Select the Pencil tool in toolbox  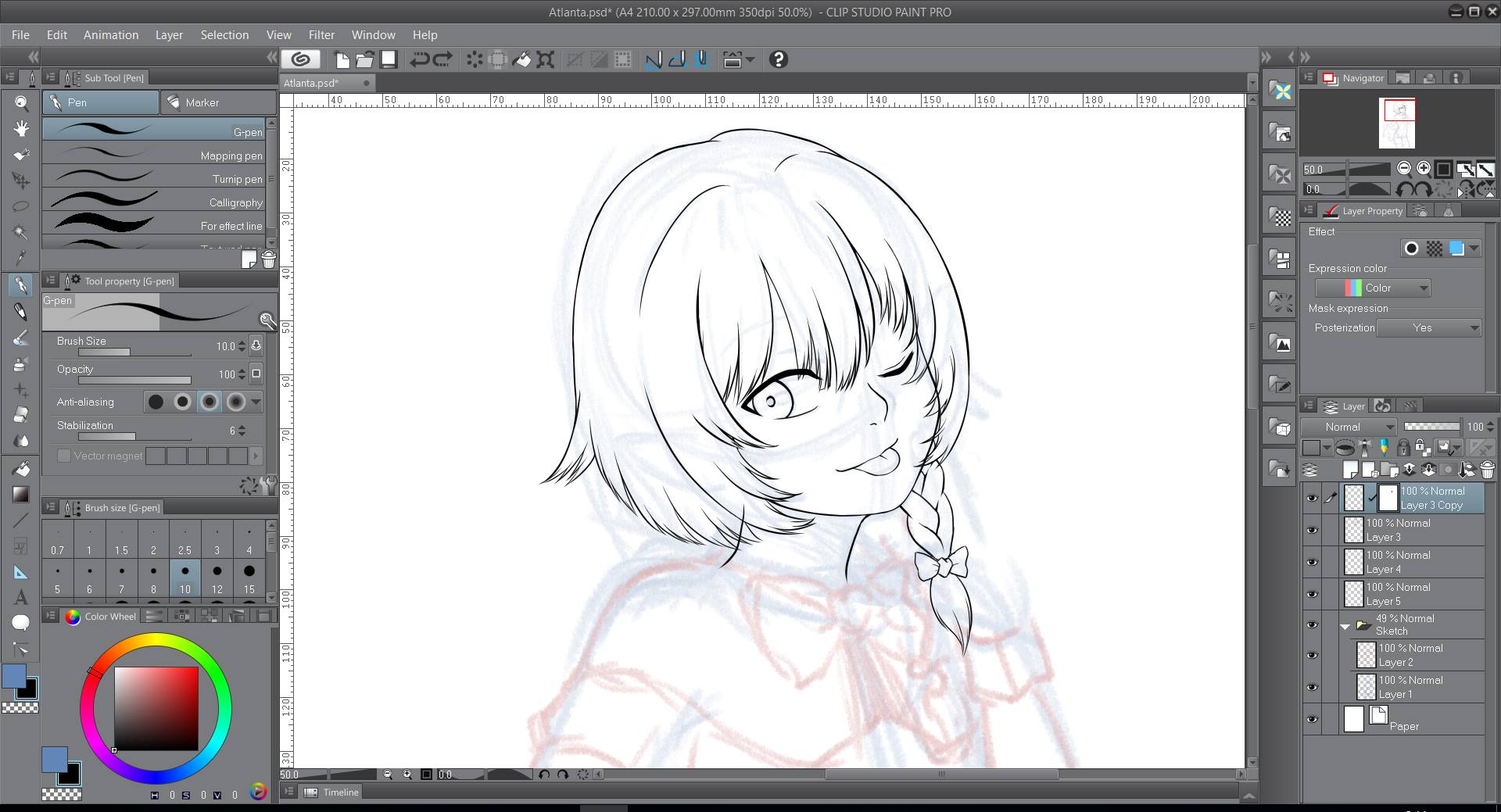tap(21, 312)
